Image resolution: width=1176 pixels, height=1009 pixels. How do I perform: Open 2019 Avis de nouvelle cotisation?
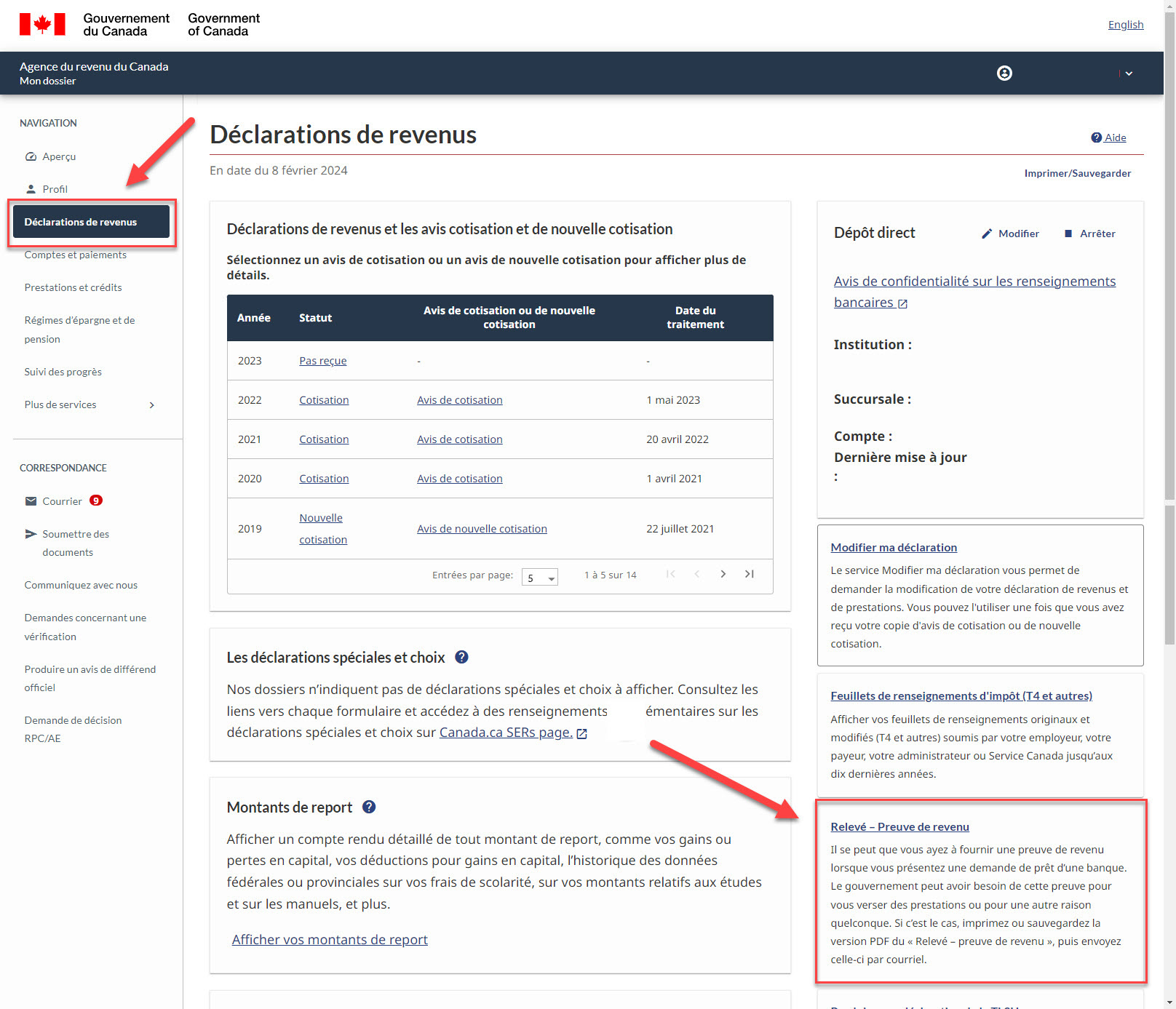(482, 529)
